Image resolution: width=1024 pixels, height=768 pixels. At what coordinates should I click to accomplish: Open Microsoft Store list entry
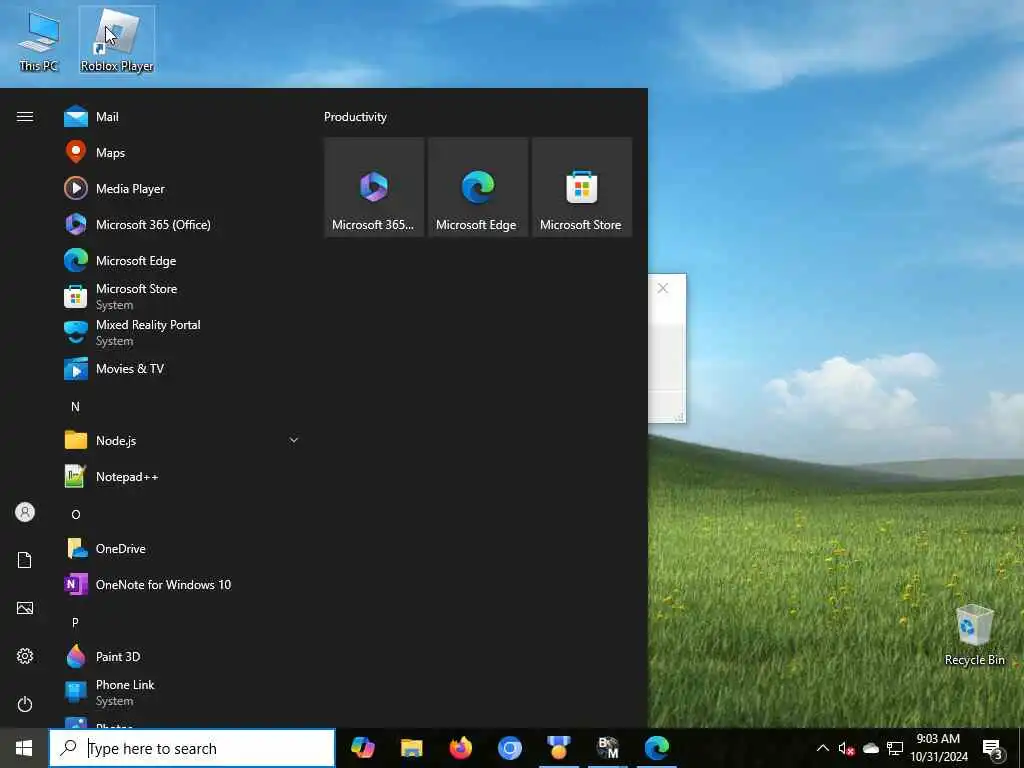pyautogui.click(x=182, y=296)
